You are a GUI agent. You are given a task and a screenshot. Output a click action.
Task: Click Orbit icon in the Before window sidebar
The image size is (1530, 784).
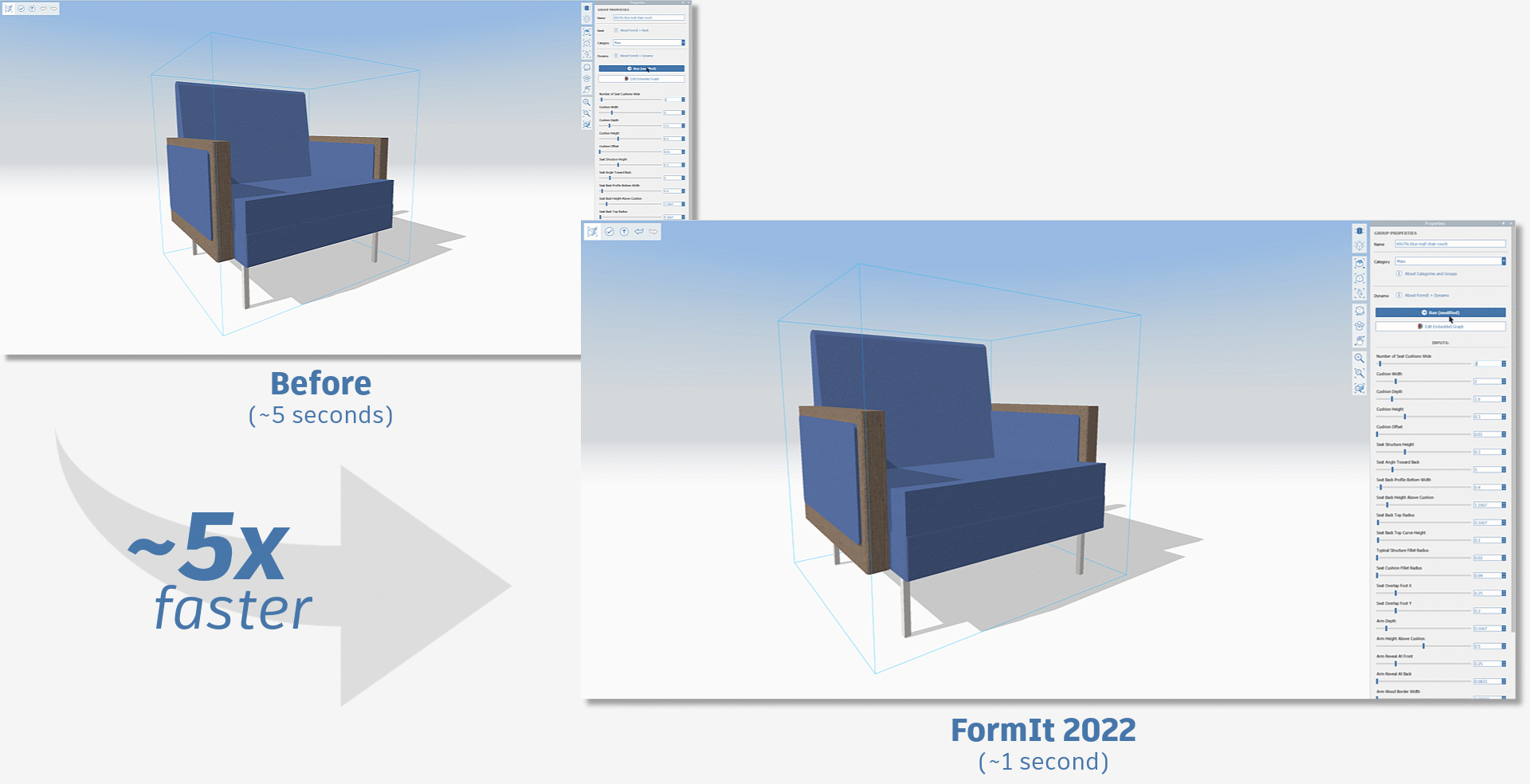tap(587, 68)
